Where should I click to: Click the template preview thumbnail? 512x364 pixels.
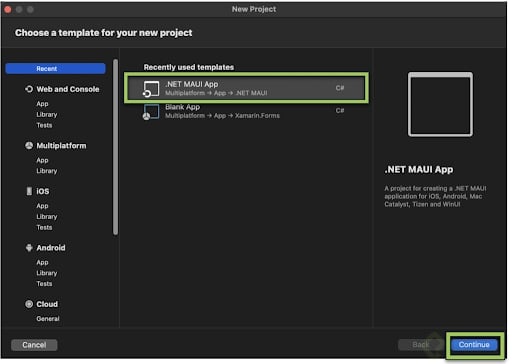pos(440,104)
